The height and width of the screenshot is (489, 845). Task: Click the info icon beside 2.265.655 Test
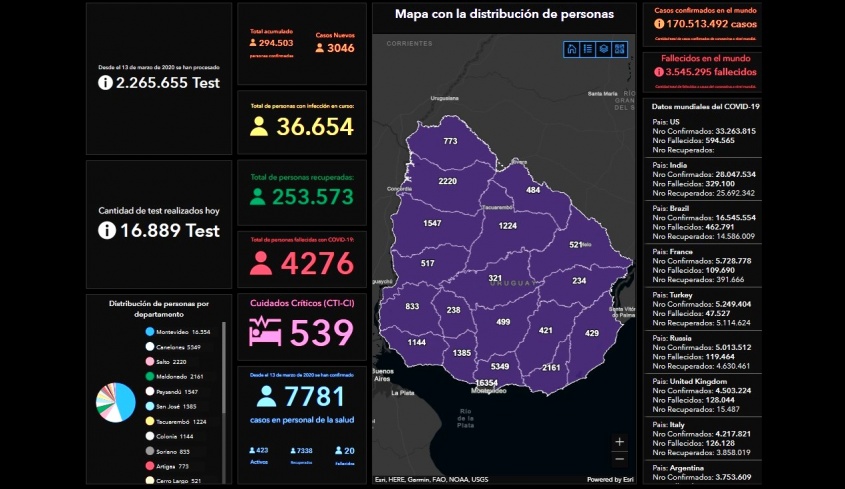point(105,83)
